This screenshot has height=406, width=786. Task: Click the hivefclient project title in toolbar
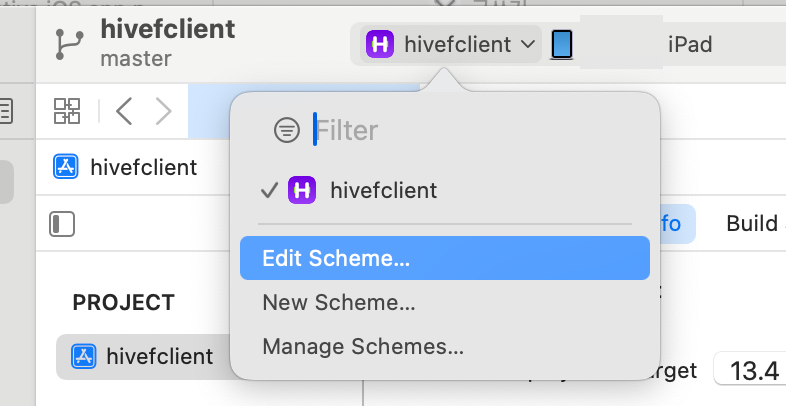point(168,29)
